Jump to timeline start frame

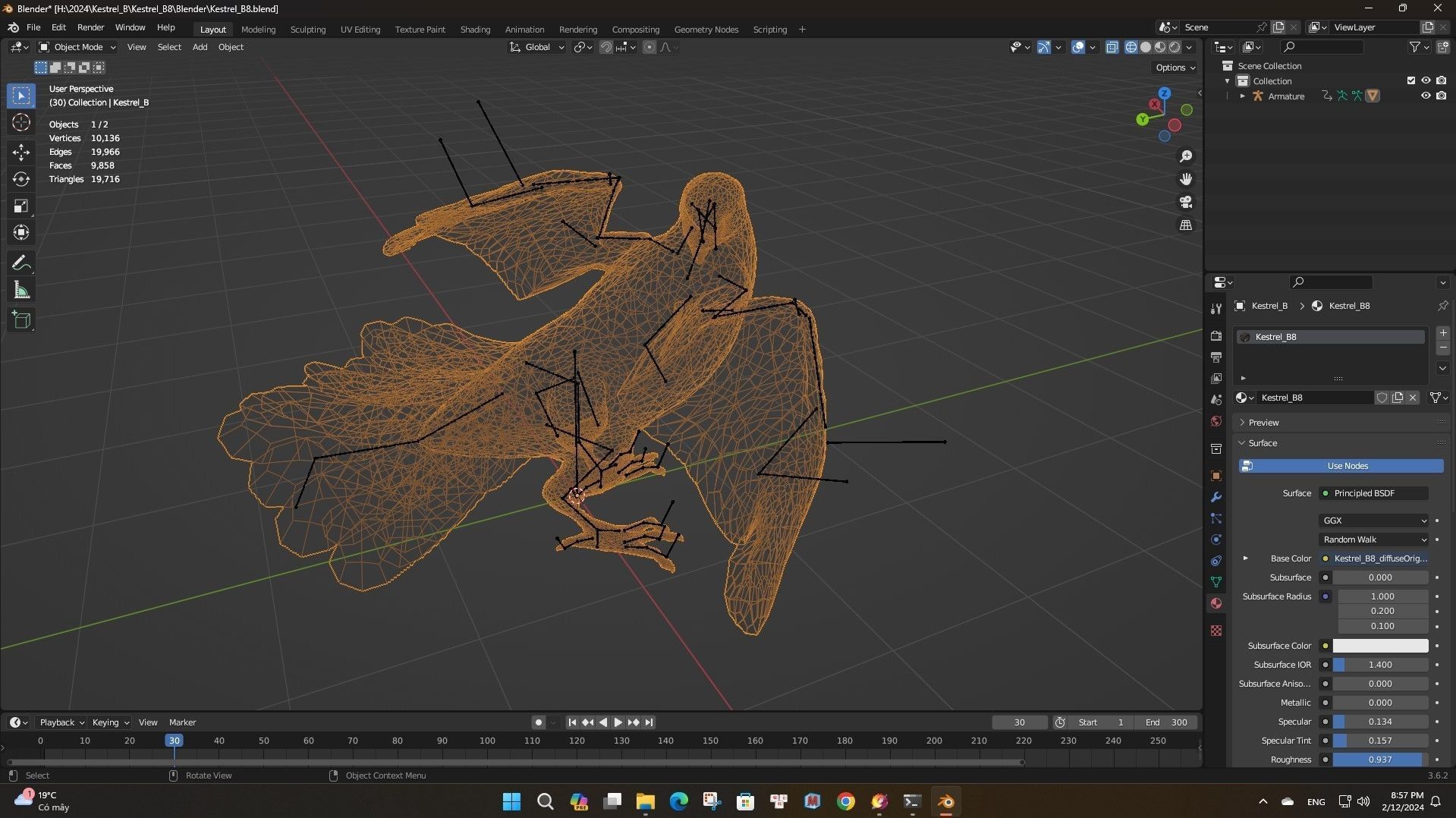point(572,722)
